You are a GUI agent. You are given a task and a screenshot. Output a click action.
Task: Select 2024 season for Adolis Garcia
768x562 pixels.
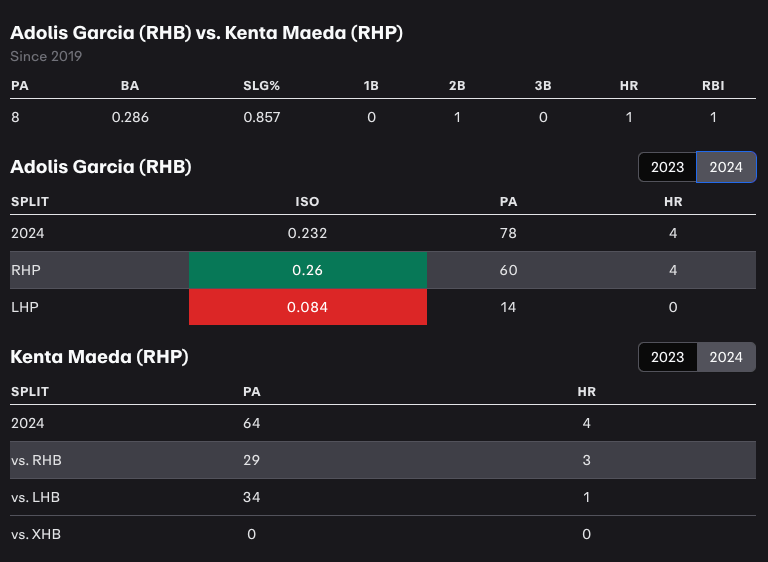pyautogui.click(x=726, y=167)
